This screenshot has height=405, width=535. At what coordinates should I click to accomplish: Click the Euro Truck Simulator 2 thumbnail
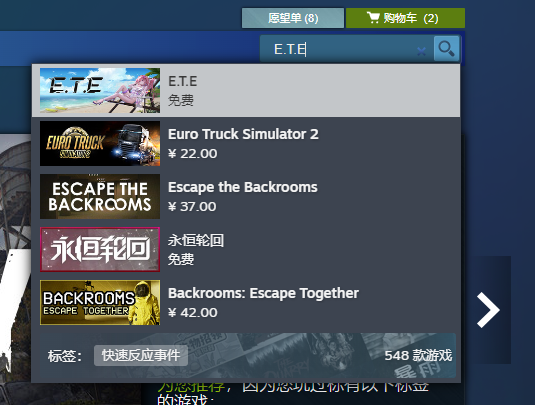[100, 144]
